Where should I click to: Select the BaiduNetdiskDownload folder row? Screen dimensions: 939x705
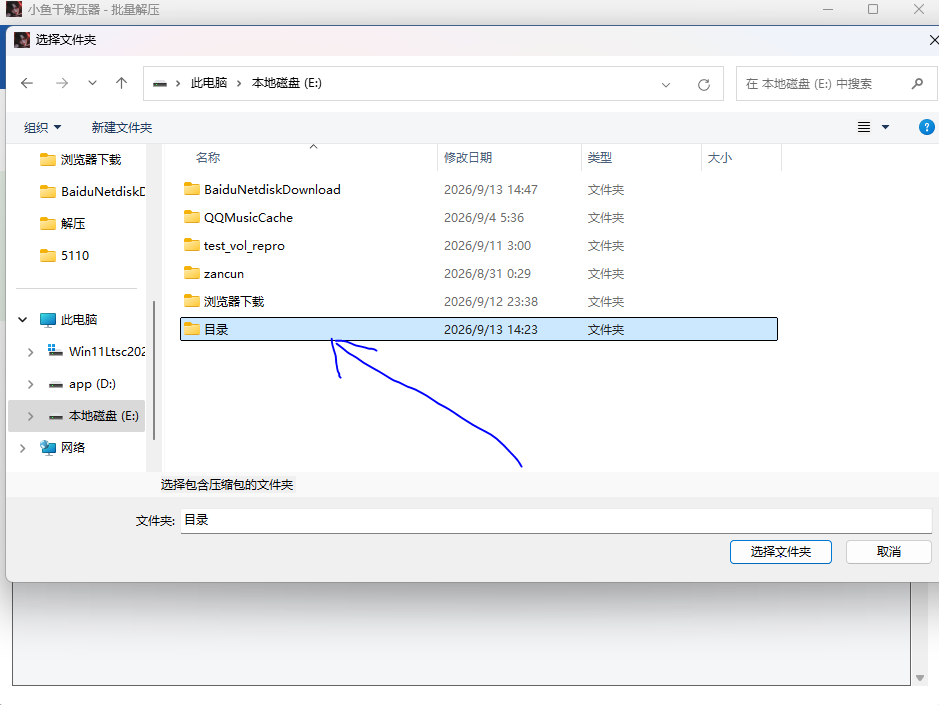click(478, 190)
